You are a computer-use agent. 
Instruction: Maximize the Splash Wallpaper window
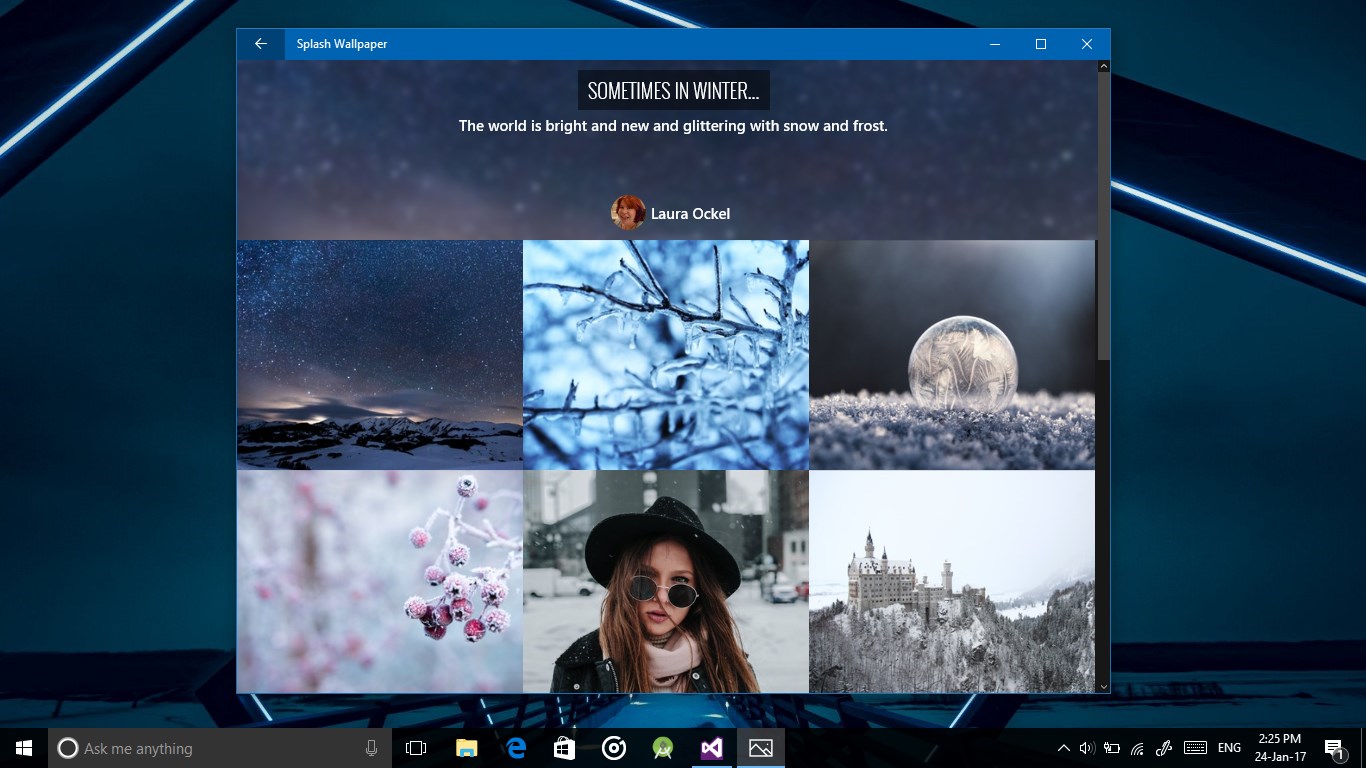(1041, 44)
